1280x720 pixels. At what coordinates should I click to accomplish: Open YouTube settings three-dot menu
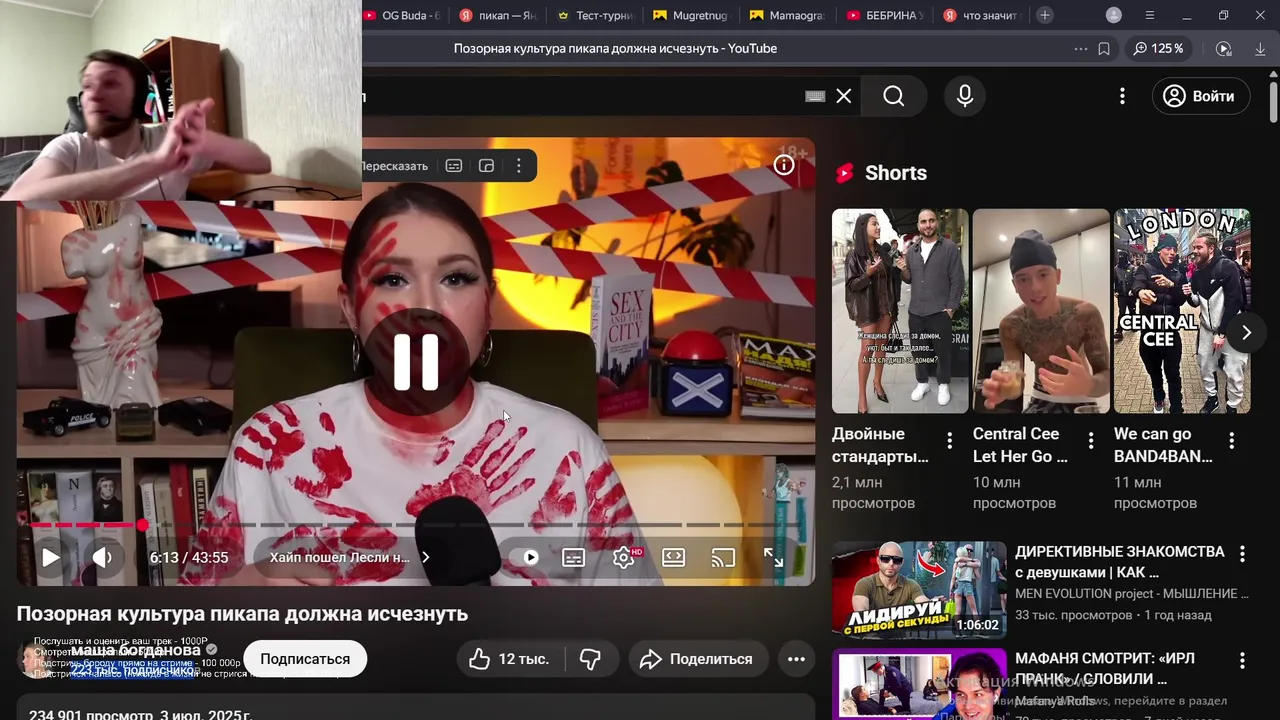tap(1122, 96)
